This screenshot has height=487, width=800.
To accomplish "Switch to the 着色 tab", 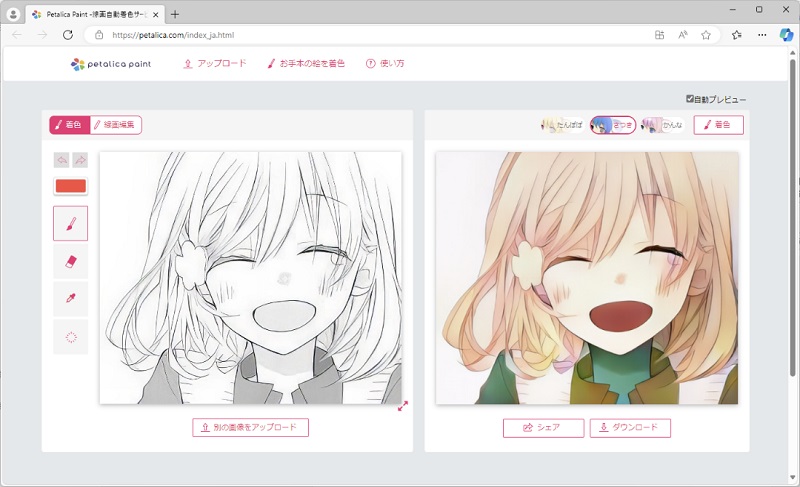I will [70, 125].
